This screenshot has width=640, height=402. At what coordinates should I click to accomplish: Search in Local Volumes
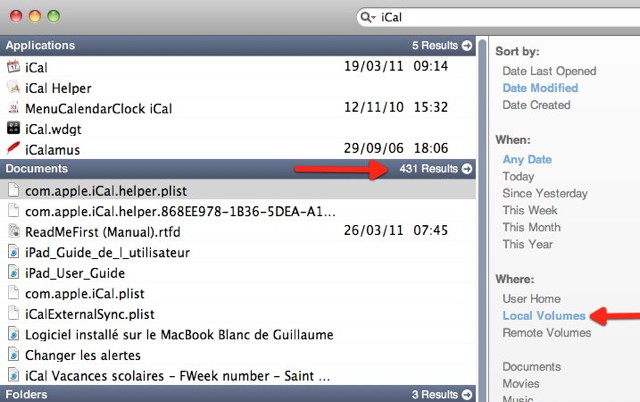[x=544, y=315]
